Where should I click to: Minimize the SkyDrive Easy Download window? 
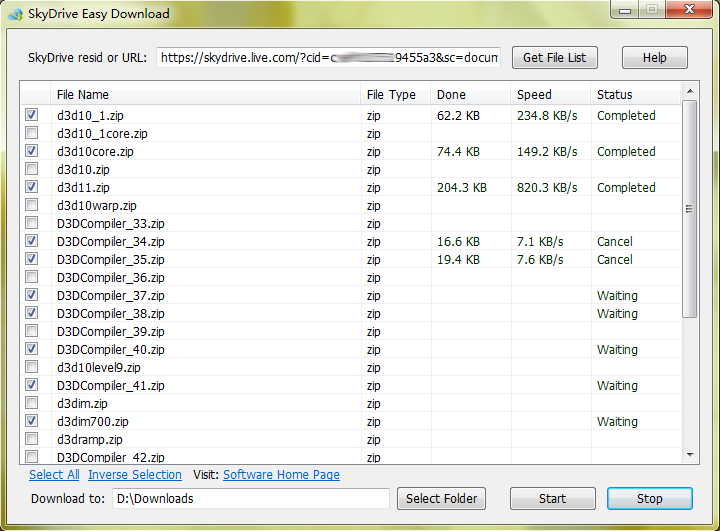pos(625,10)
